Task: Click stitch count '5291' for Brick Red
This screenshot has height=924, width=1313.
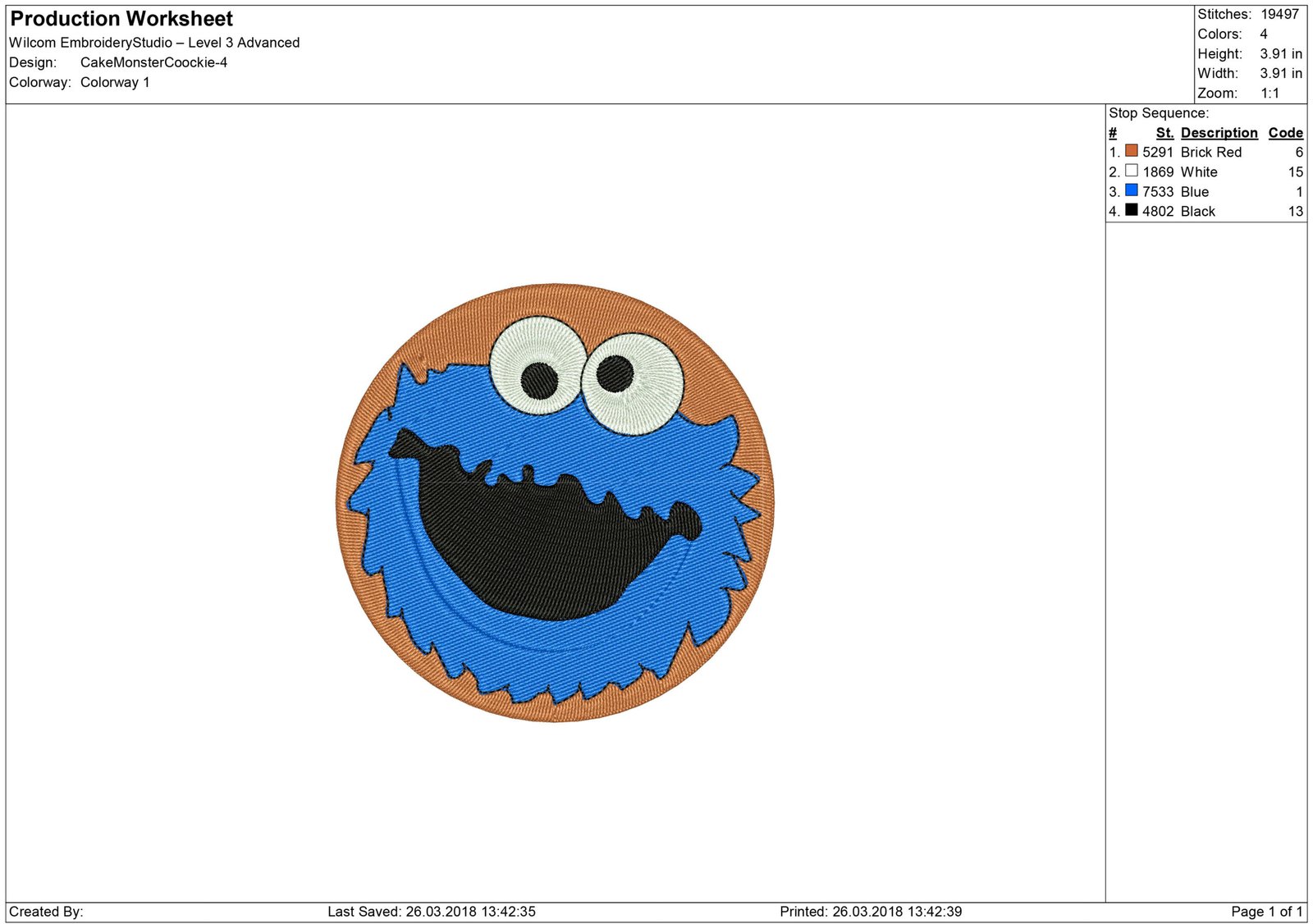Action: [1158, 152]
